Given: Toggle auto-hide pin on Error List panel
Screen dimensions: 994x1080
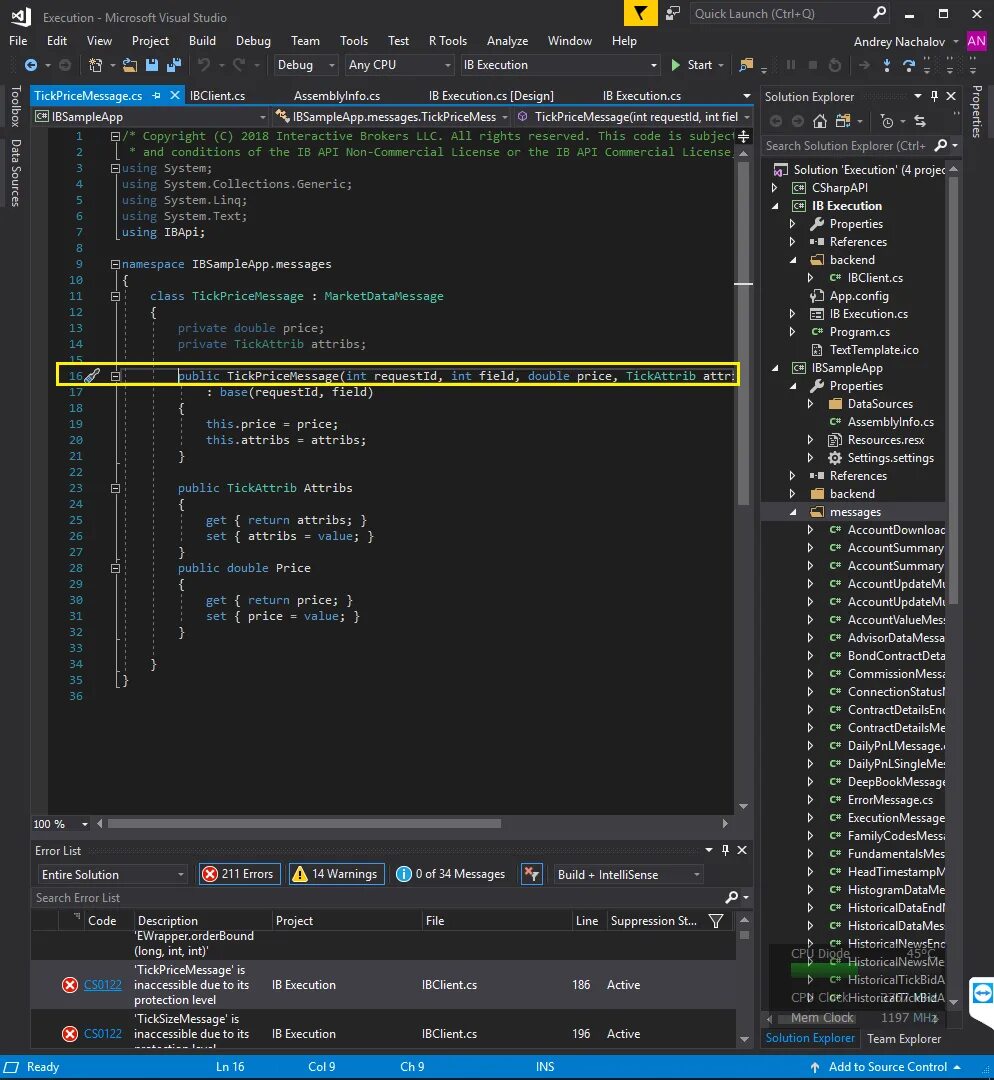Looking at the screenshot, I should click(725, 850).
